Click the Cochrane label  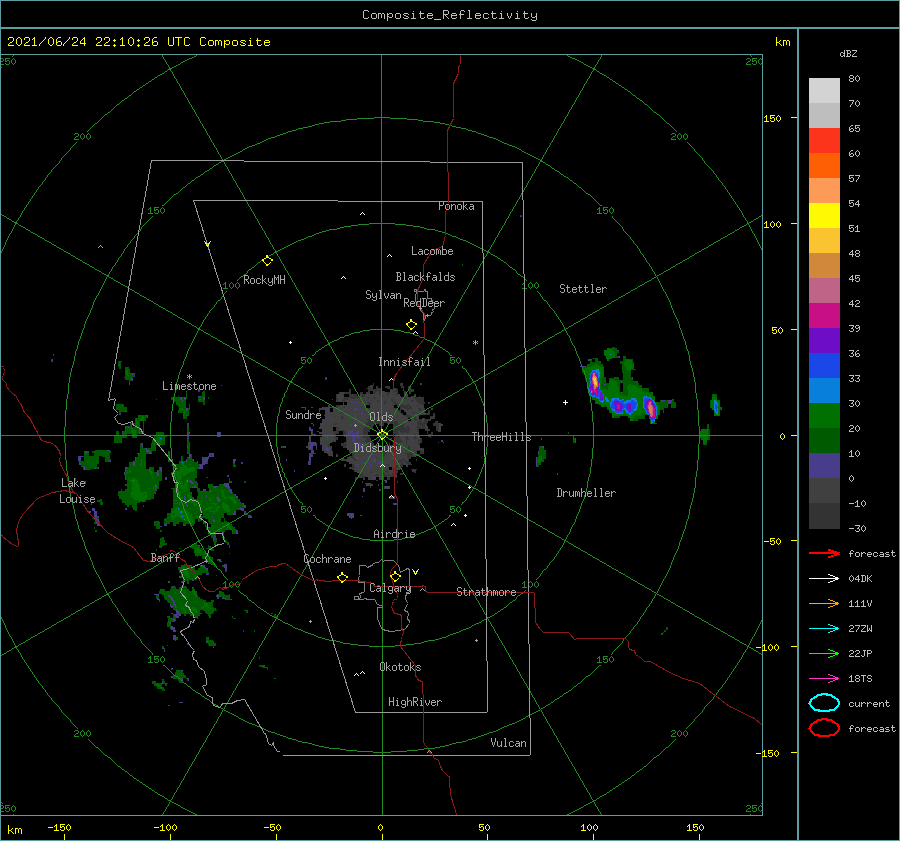coord(327,559)
